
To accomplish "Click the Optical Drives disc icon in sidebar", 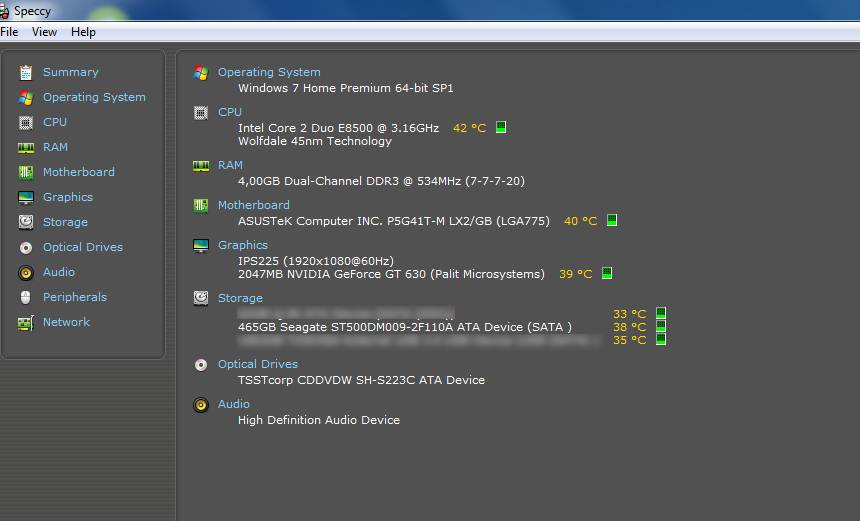I will click(x=26, y=248).
